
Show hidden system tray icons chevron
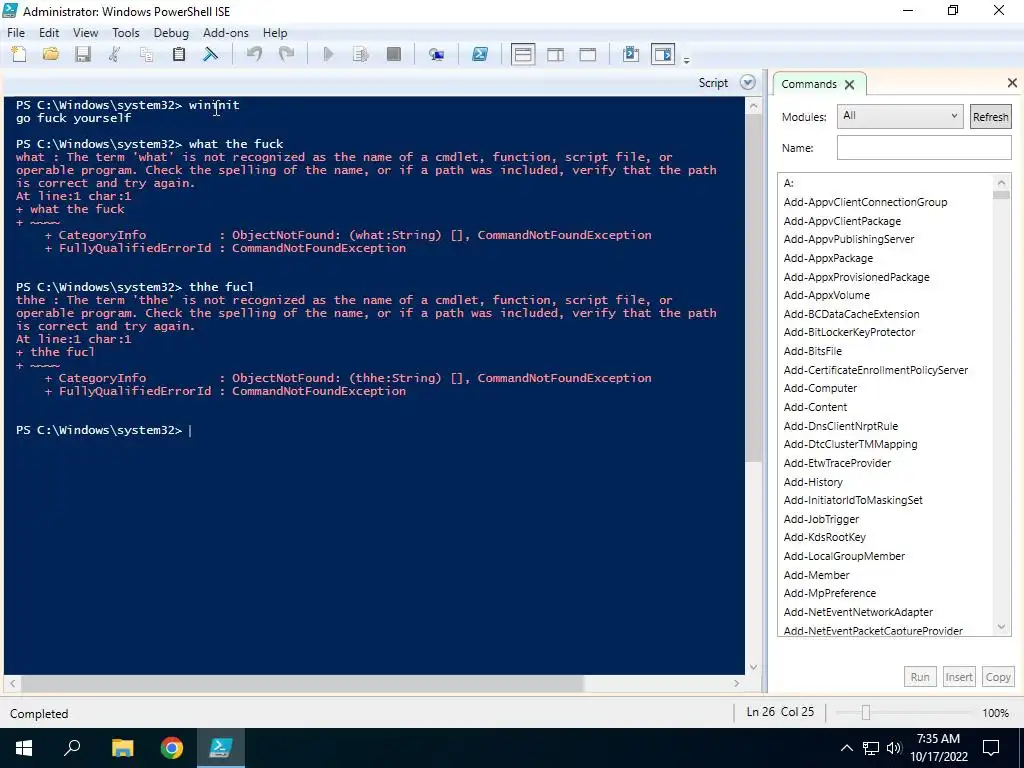click(846, 748)
